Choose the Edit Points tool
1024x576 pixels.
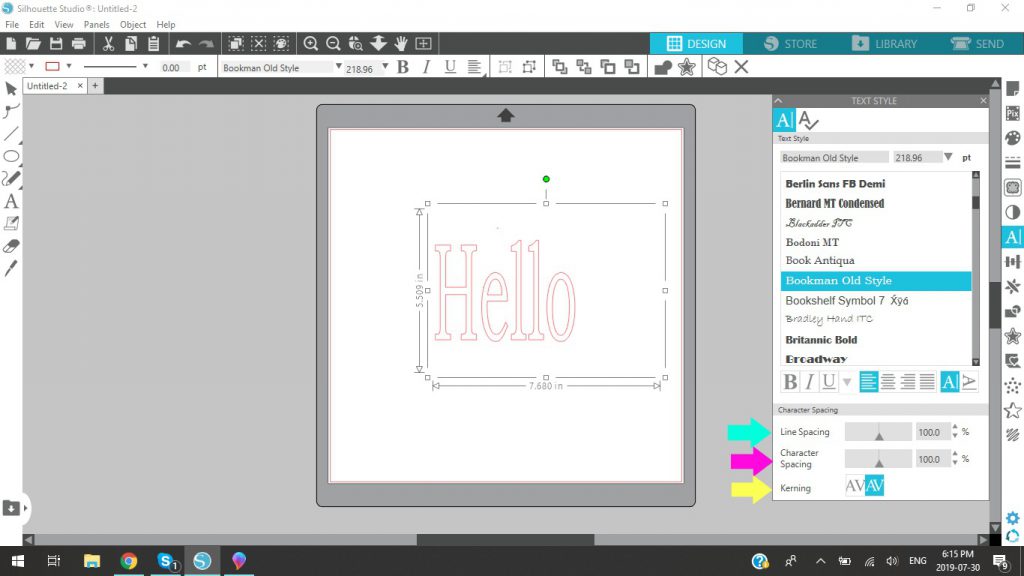click(x=11, y=111)
